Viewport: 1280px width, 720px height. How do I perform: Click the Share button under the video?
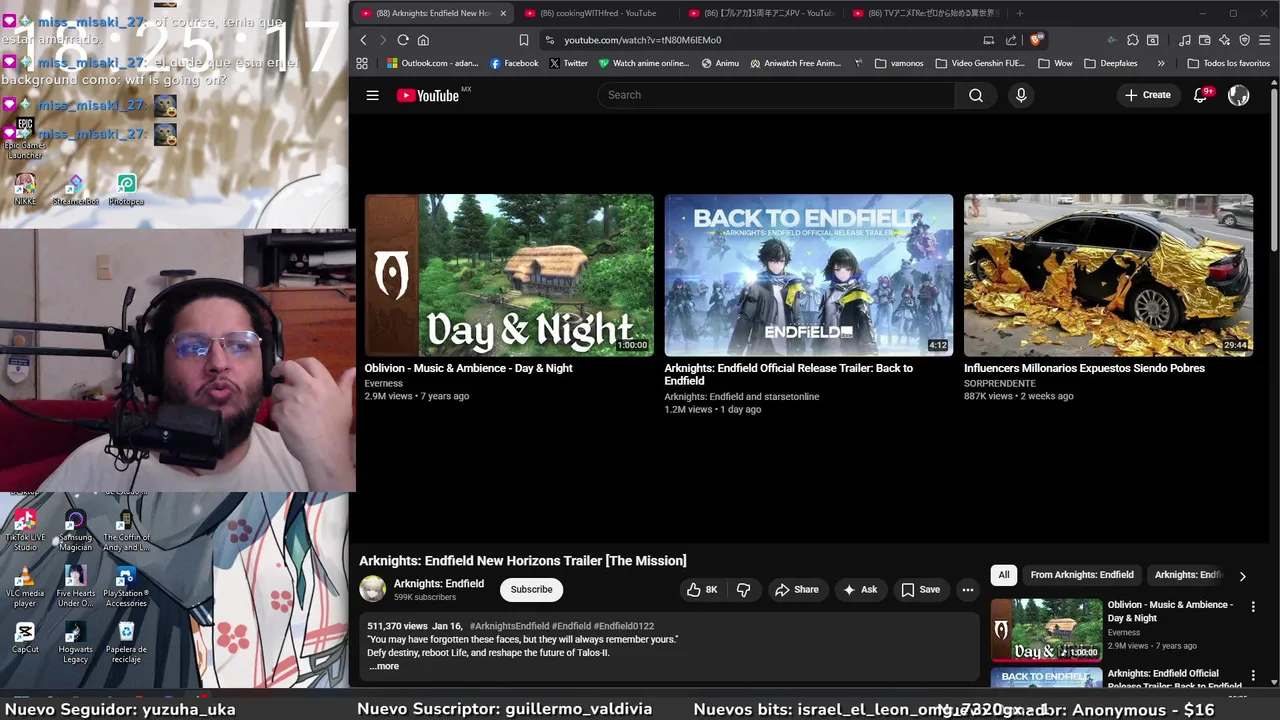[797, 590]
